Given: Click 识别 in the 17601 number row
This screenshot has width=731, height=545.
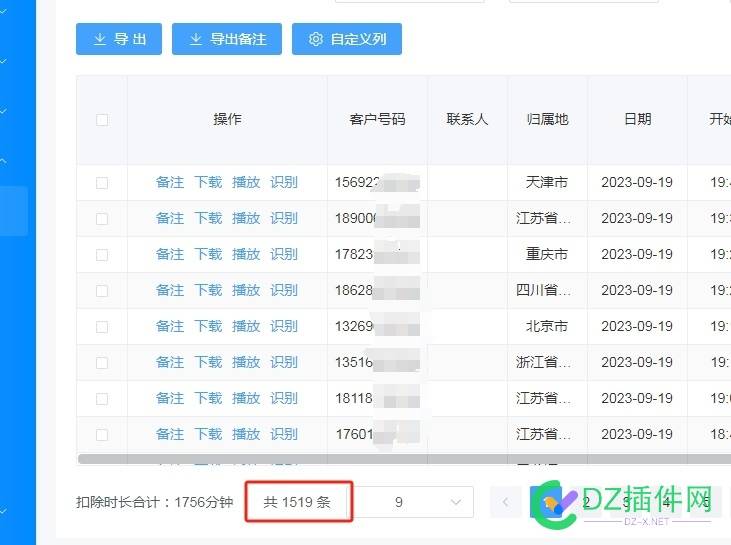Looking at the screenshot, I should point(284,434).
